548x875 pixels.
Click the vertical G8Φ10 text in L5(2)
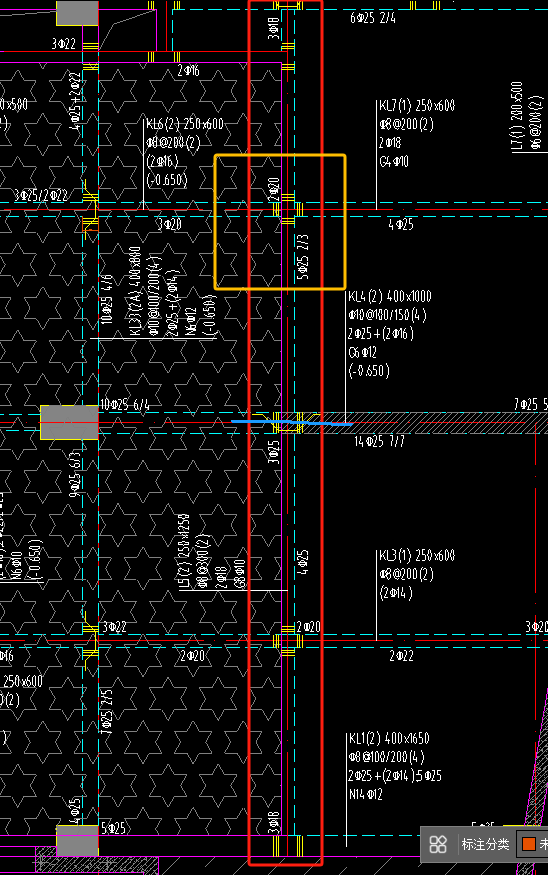click(x=240, y=574)
